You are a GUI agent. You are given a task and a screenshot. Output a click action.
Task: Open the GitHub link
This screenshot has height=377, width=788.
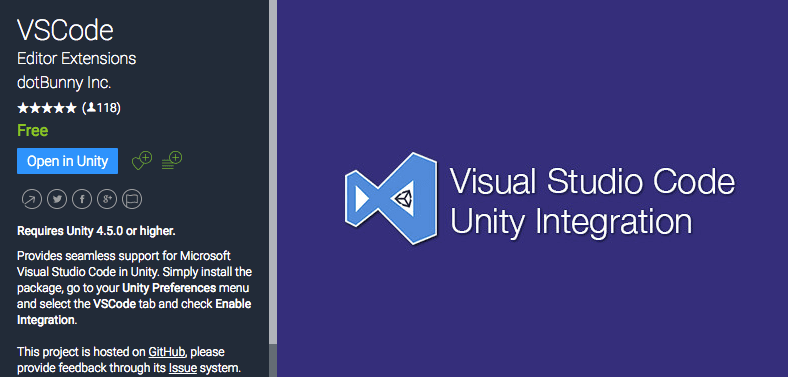(x=167, y=351)
